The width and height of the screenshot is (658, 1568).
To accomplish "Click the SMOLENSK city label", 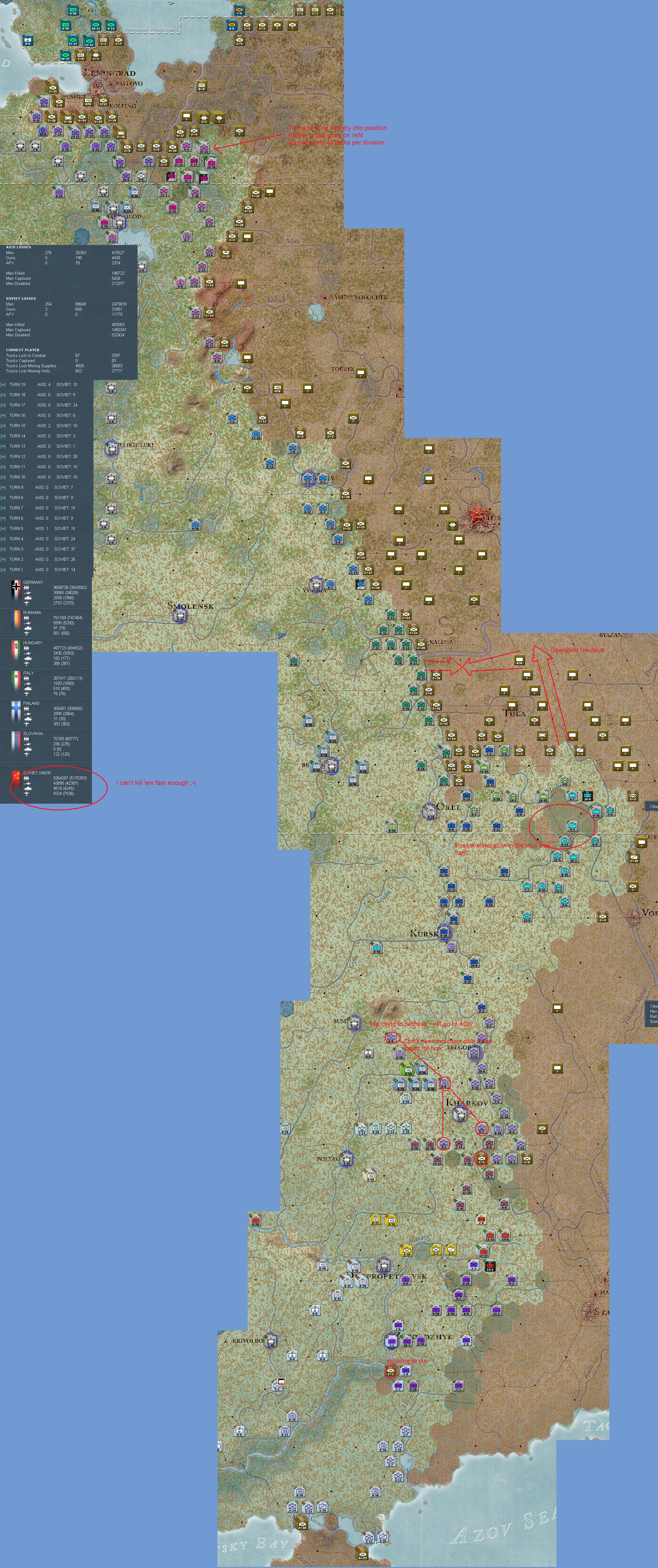I will (x=191, y=606).
